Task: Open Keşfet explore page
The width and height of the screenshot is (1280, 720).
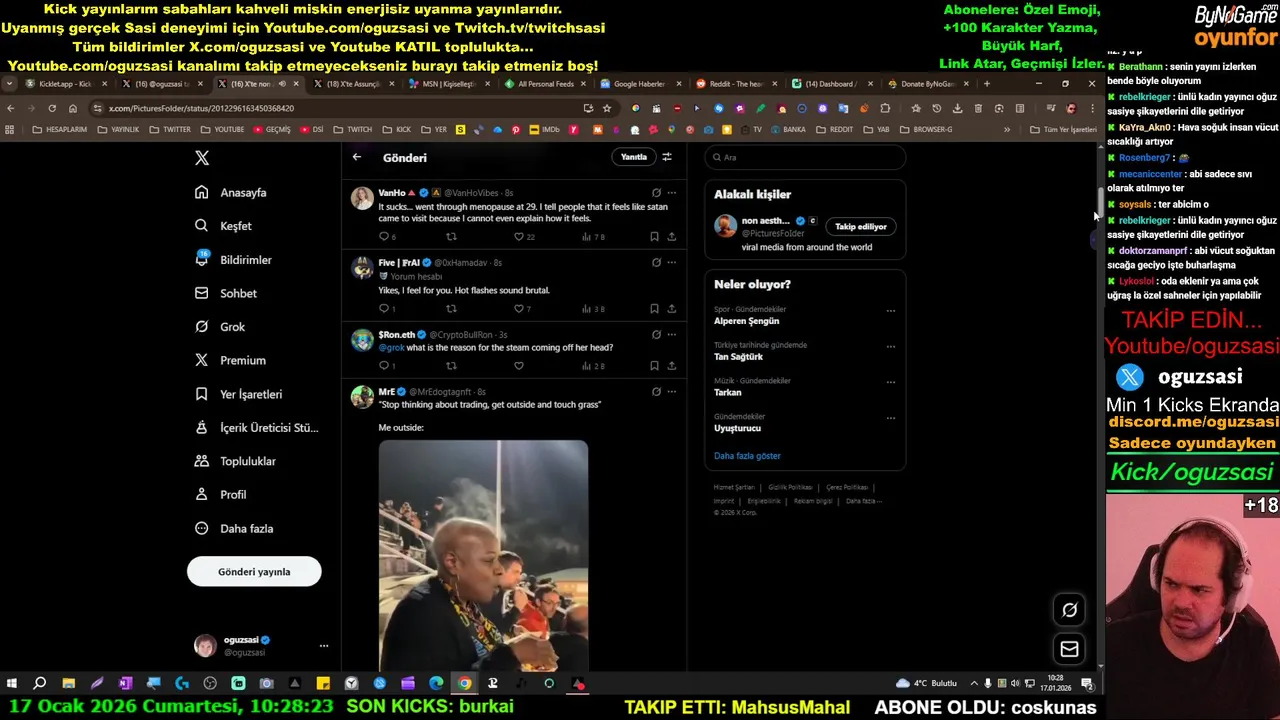Action: [x=223, y=226]
